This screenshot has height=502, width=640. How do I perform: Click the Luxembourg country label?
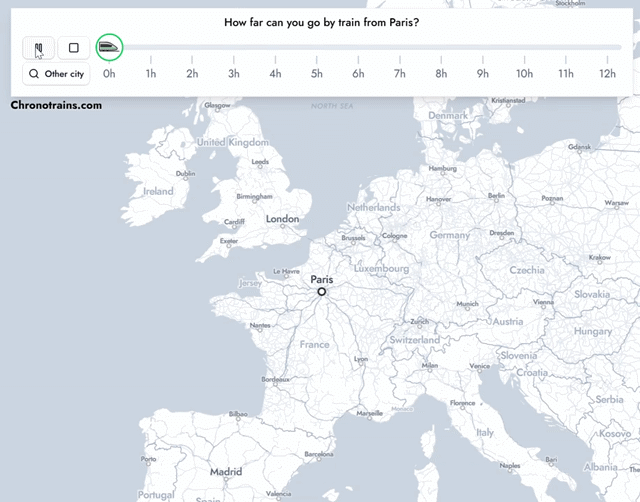click(381, 269)
